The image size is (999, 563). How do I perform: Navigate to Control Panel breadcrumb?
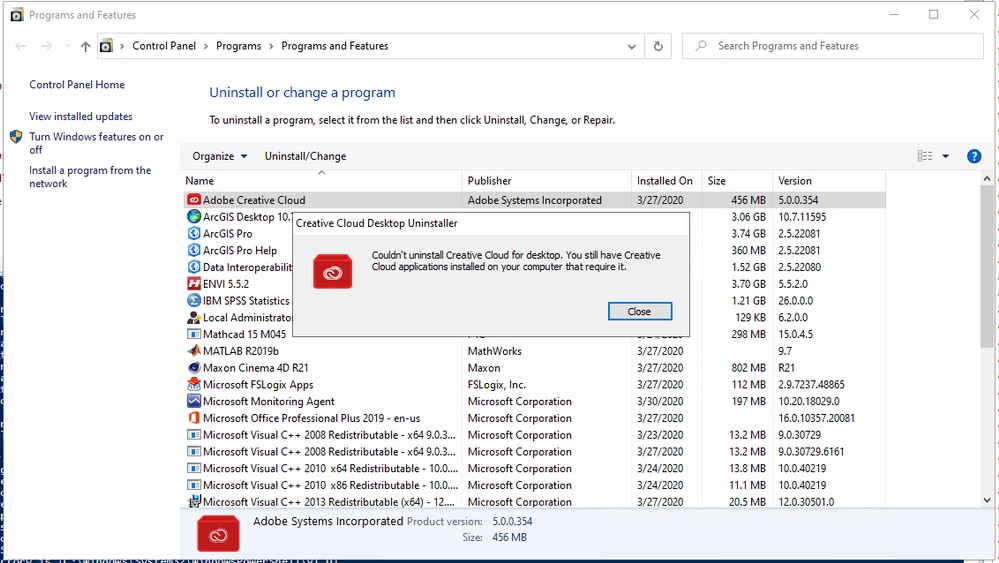point(164,46)
